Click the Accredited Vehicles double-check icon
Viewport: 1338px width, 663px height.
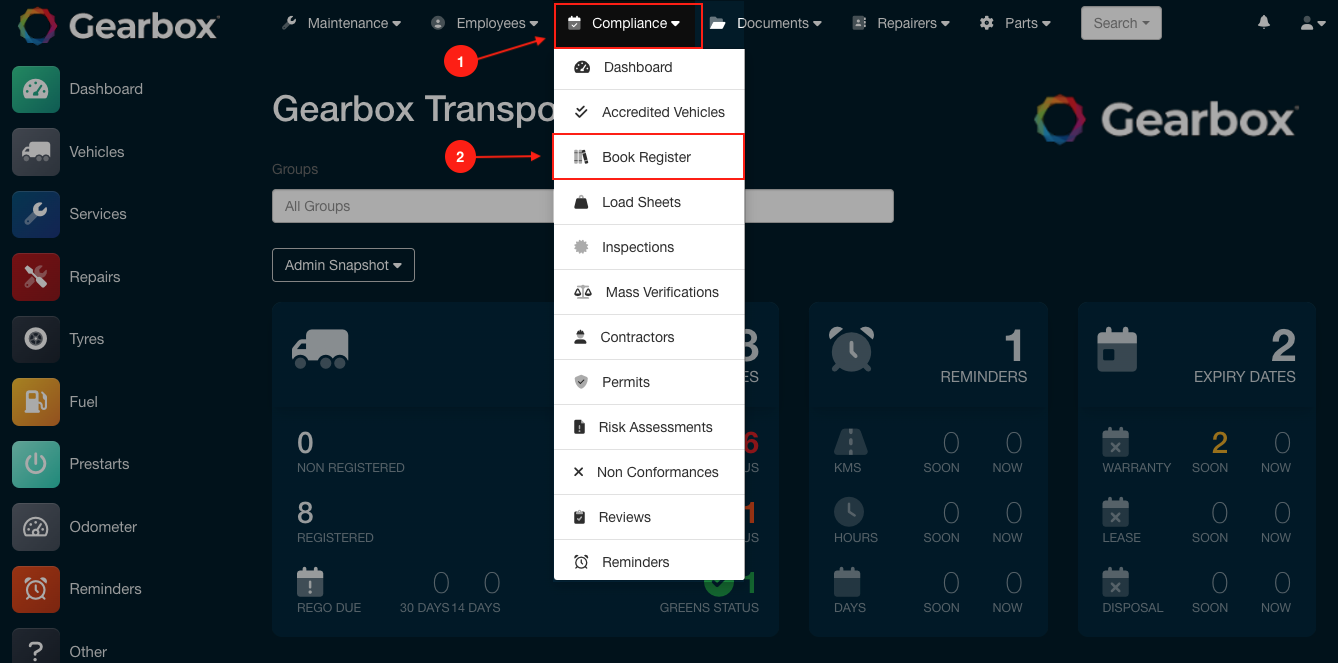581,112
